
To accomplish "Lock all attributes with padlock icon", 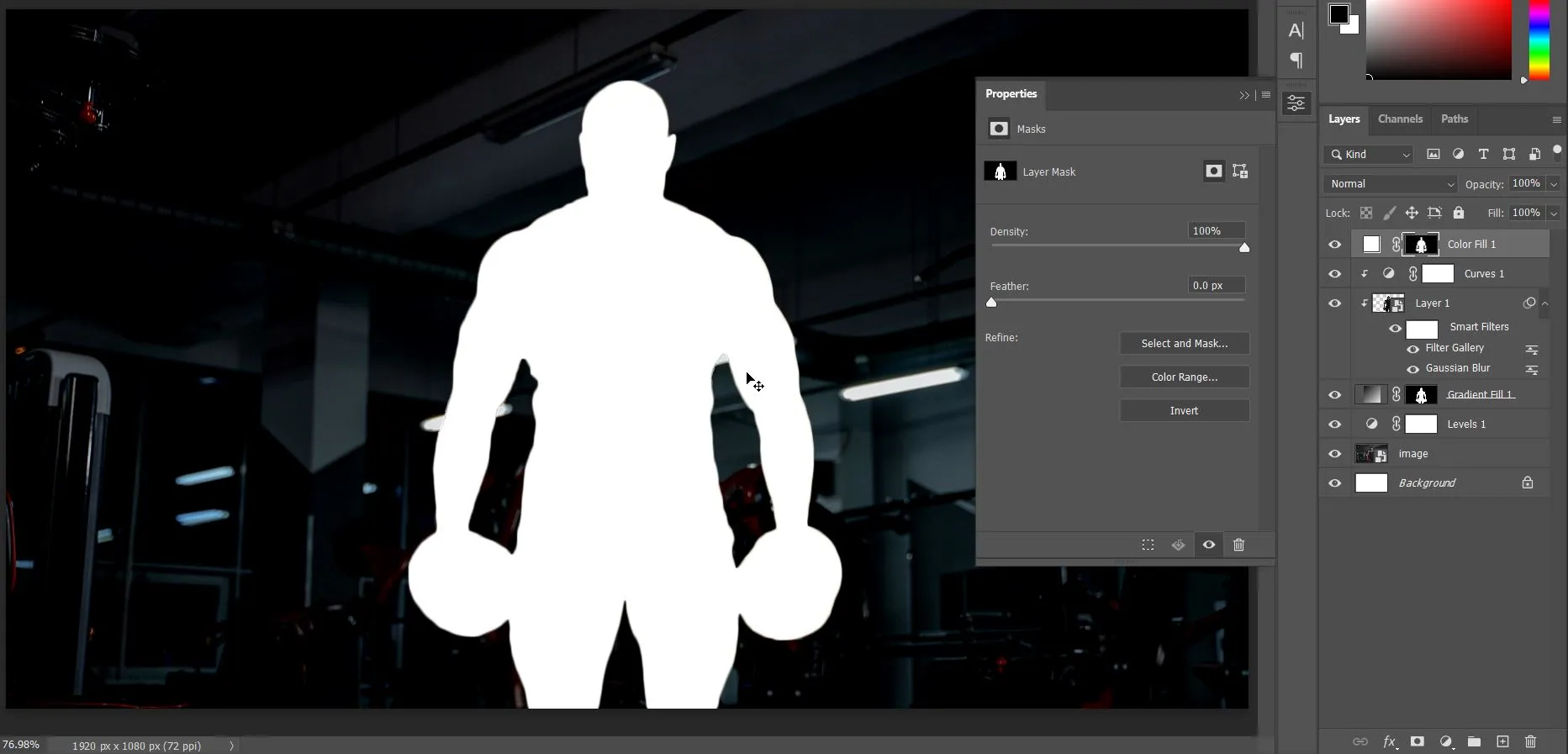I will pyautogui.click(x=1459, y=213).
